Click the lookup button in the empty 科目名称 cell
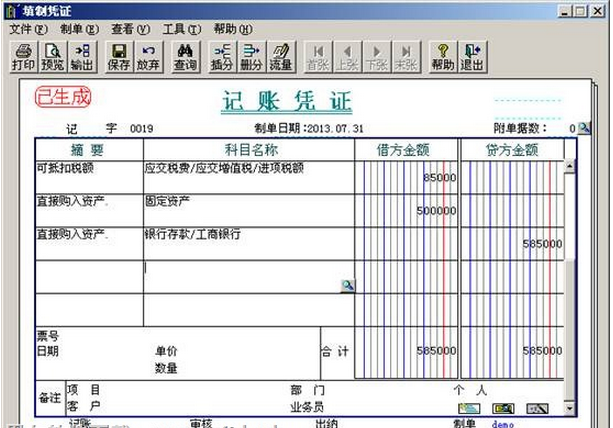 pos(347,286)
